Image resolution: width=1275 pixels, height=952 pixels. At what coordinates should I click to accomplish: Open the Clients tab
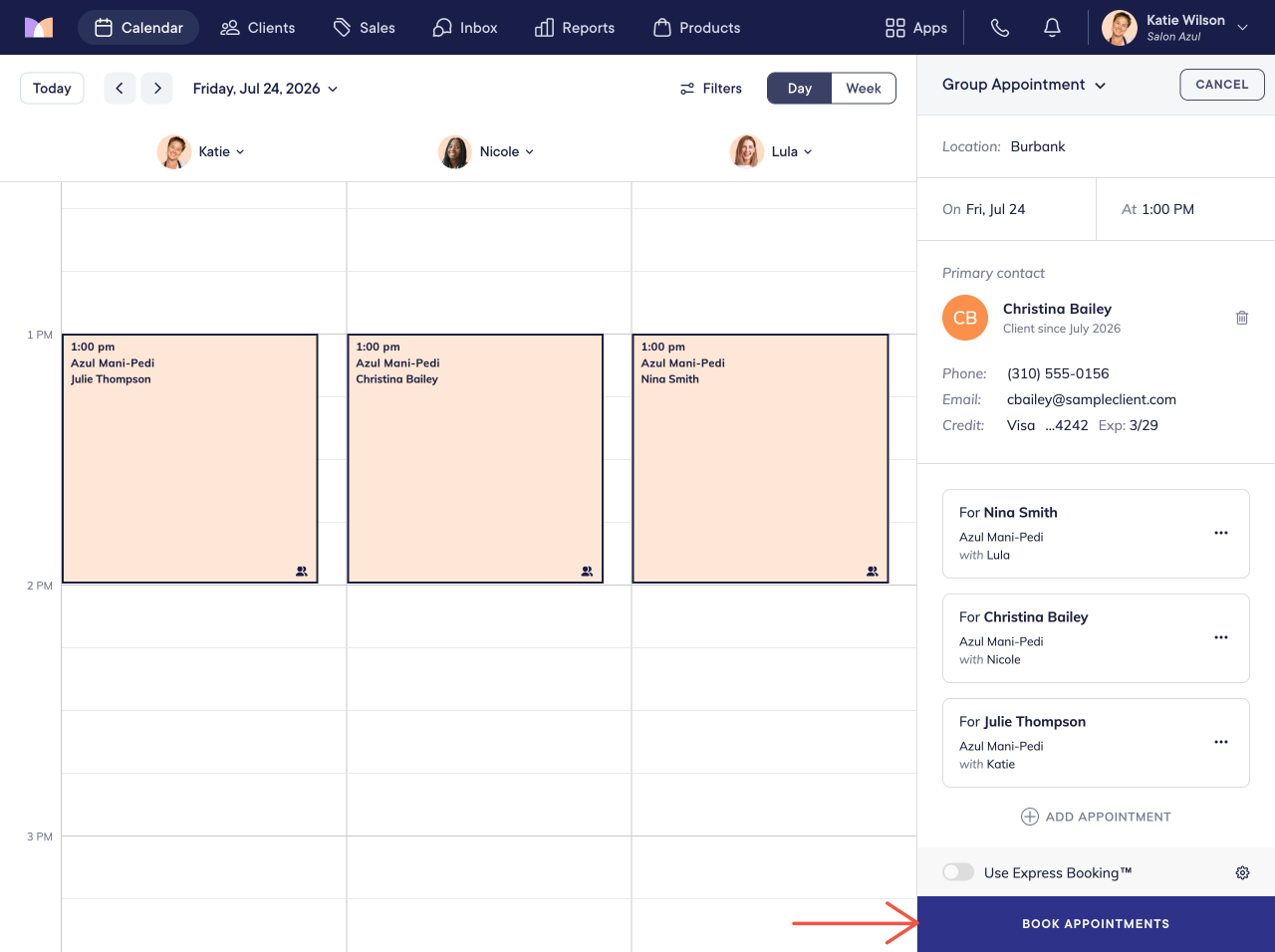pos(258,28)
